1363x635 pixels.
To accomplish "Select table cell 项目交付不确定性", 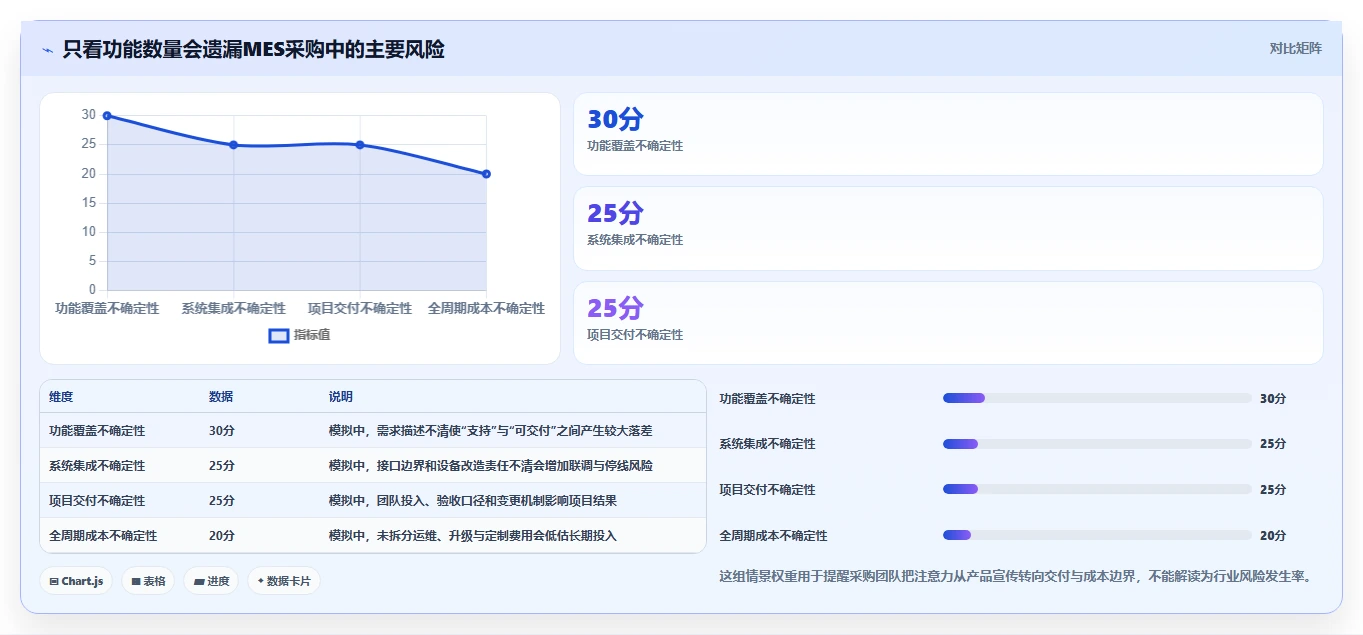I will click(97, 501).
